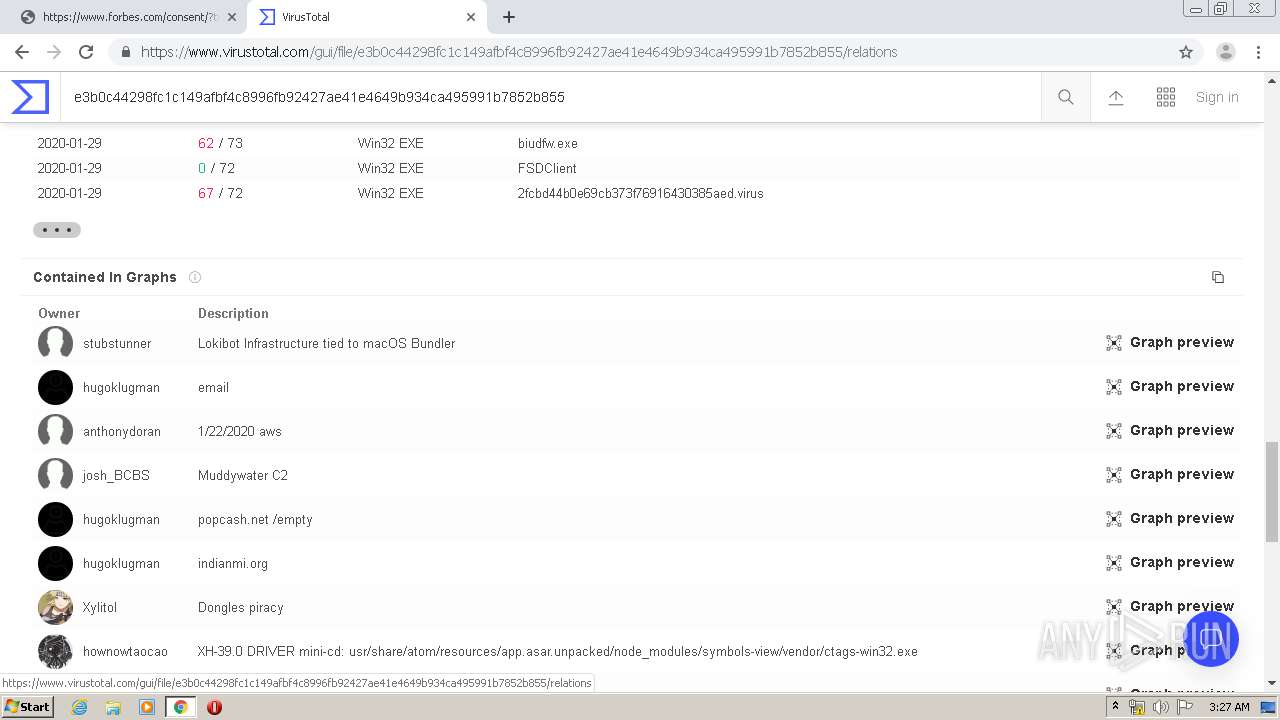This screenshot has width=1280, height=720.
Task: Show hidden tray icons arrow
Action: click(1115, 707)
